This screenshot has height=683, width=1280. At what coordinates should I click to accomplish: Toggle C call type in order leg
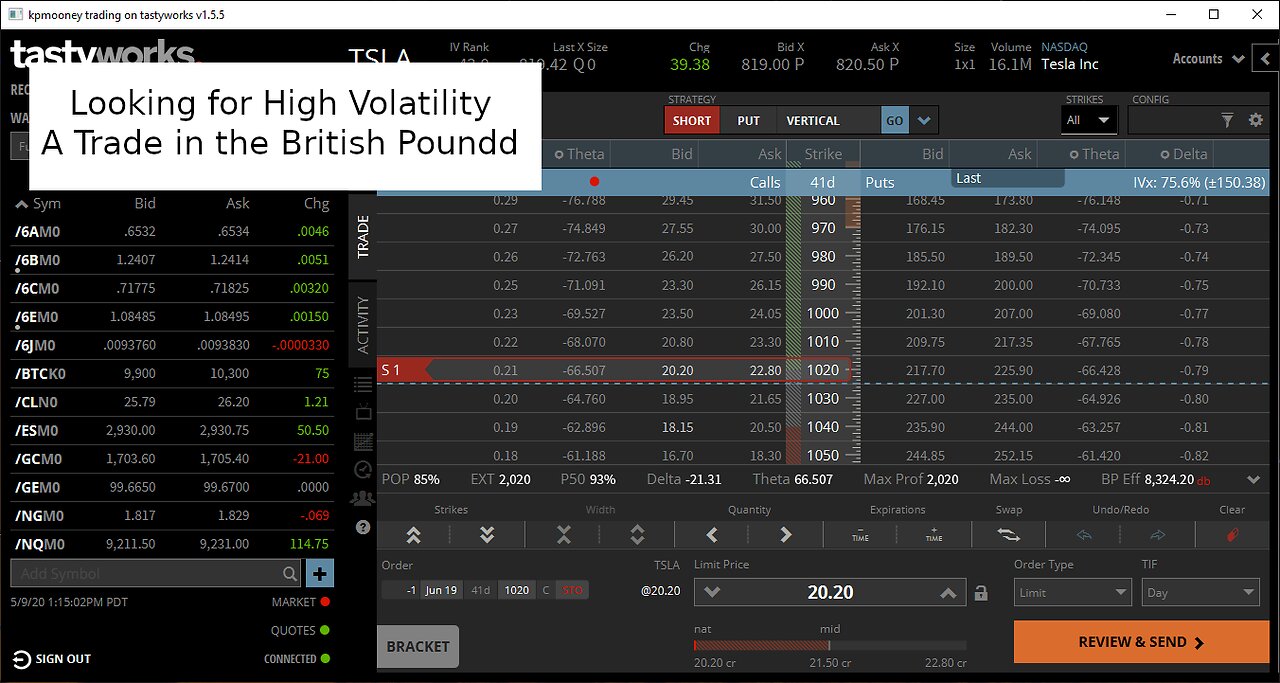(546, 590)
